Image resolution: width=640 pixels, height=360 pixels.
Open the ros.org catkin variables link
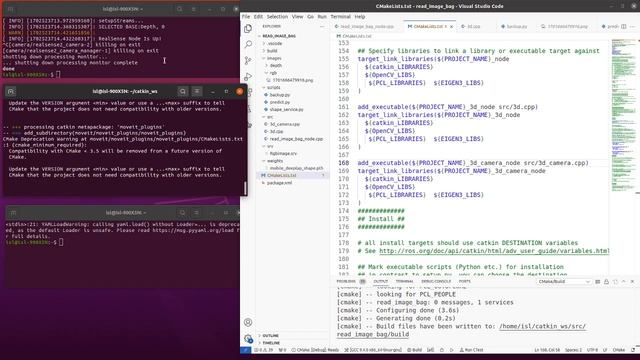point(494,251)
